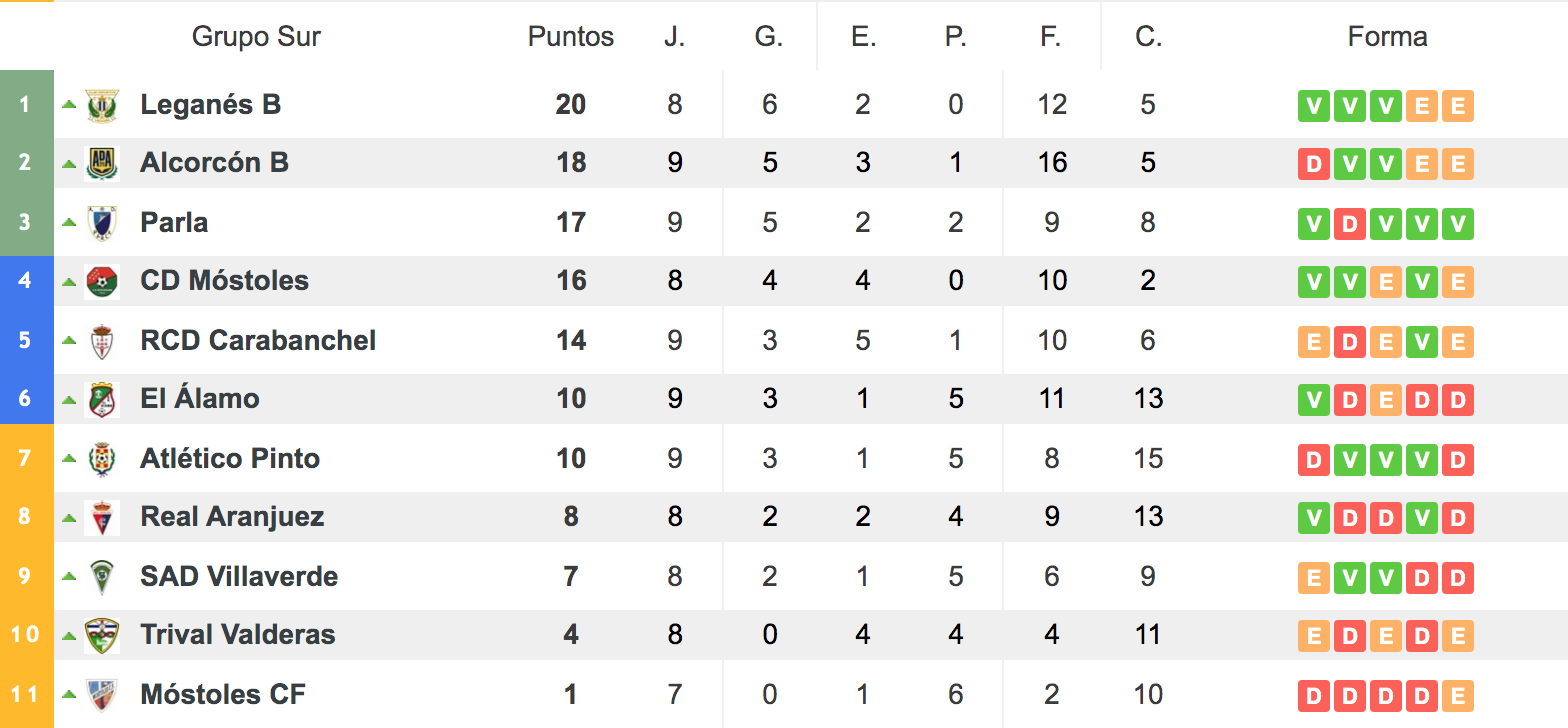Viewport: 1568px width, 728px height.
Task: Click Alcorcón B's red D form badge
Action: (x=1313, y=164)
